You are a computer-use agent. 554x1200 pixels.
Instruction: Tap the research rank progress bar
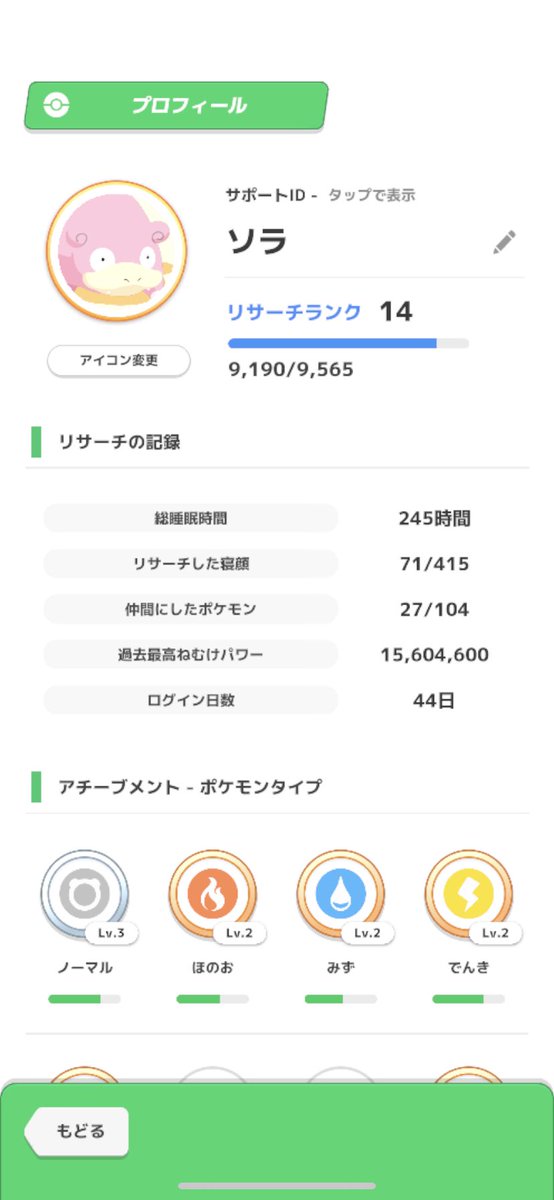pos(348,343)
